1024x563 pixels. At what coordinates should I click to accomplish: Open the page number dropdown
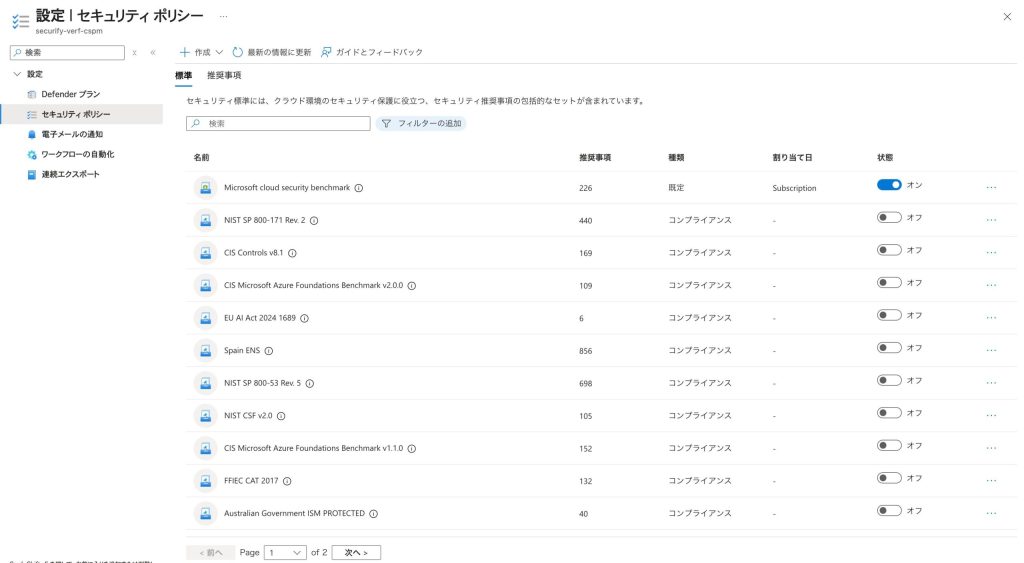285,552
